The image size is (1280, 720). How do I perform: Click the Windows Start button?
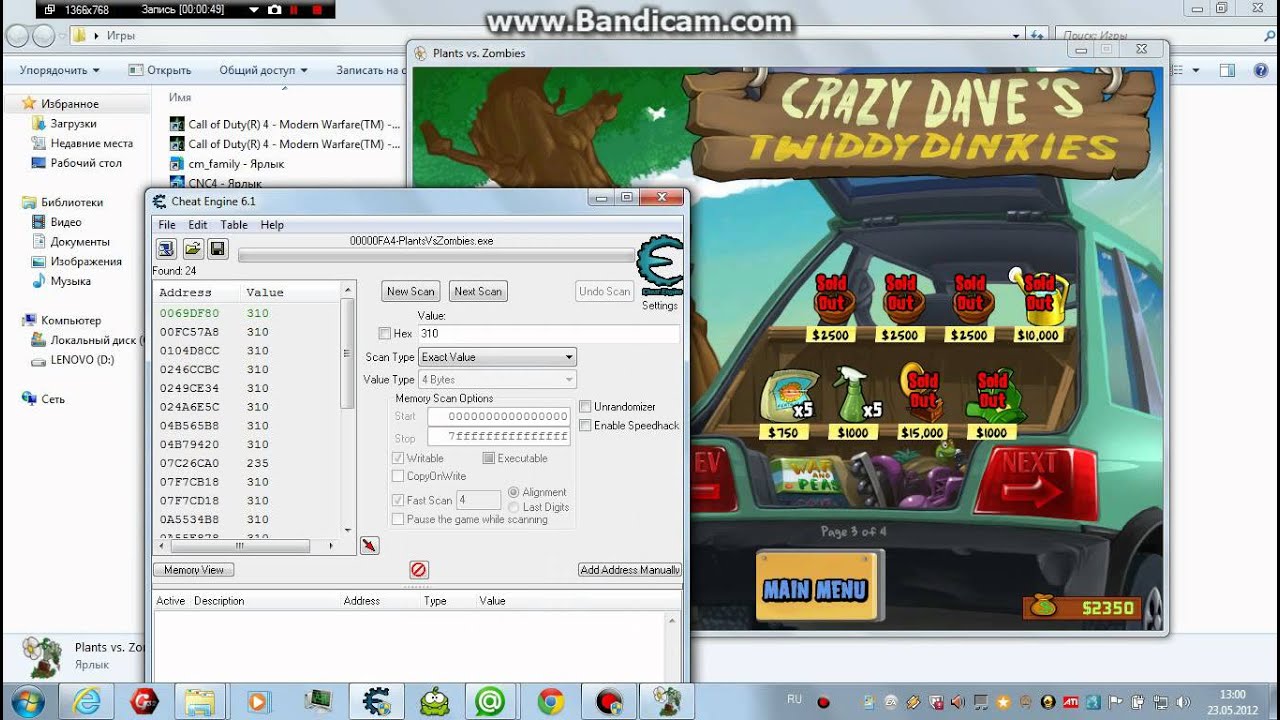pos(27,699)
